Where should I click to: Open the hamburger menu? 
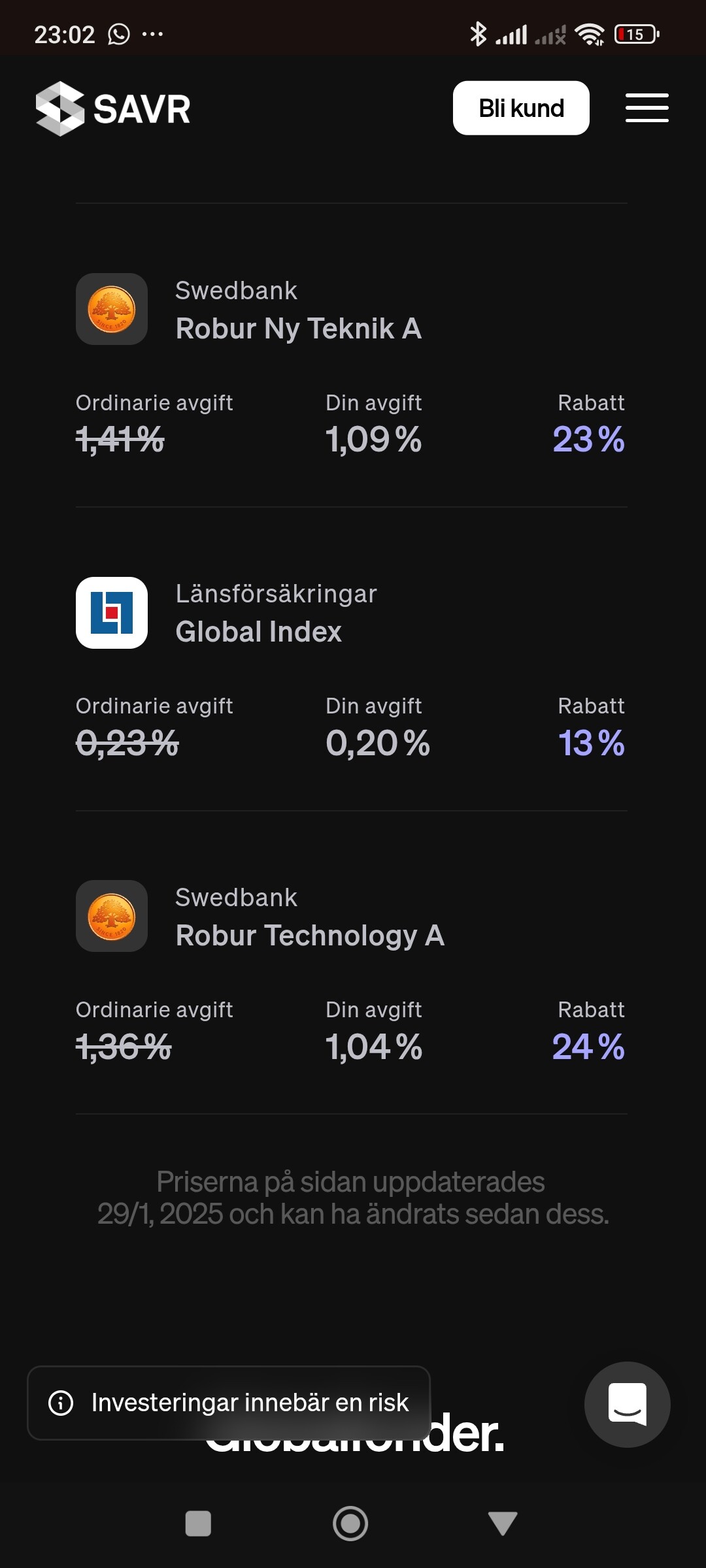(647, 108)
